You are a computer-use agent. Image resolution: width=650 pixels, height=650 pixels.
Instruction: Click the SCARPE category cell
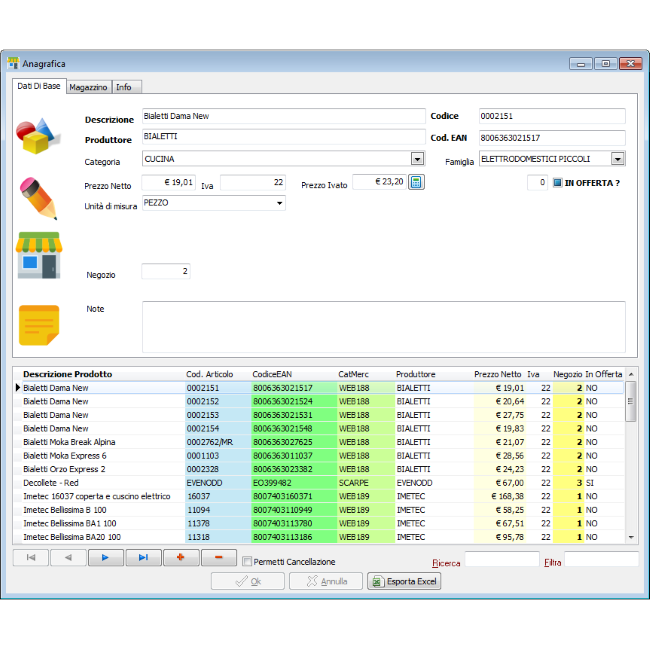[x=366, y=483]
